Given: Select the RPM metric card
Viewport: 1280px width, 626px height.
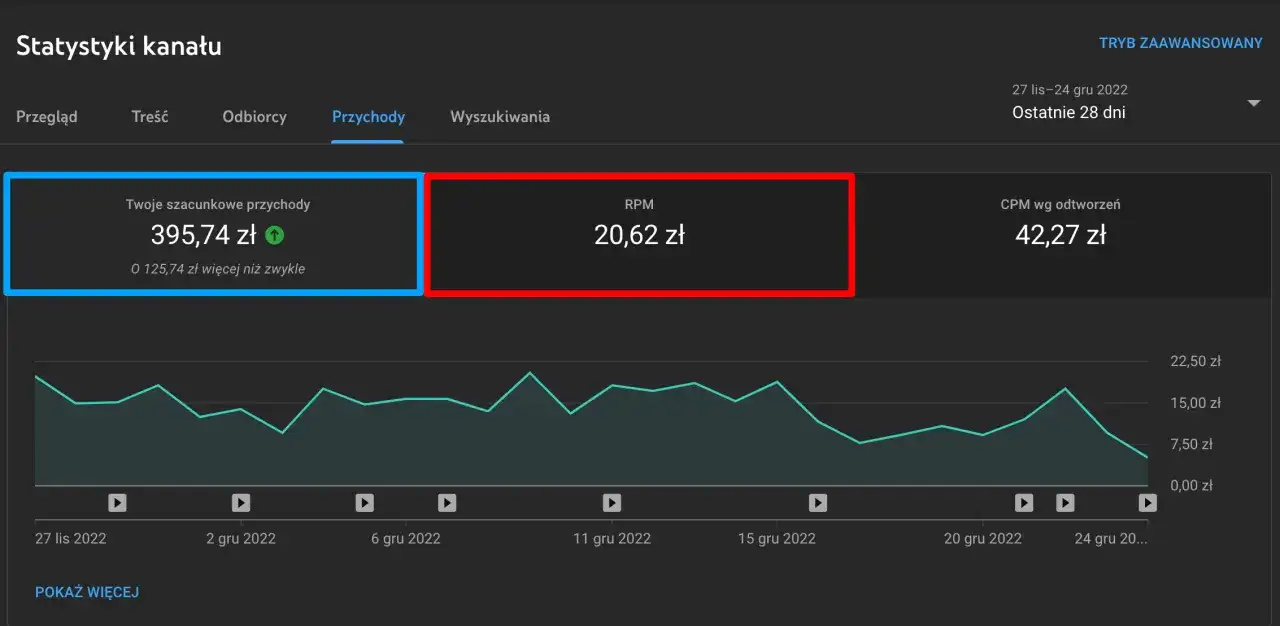Looking at the screenshot, I should click(639, 234).
